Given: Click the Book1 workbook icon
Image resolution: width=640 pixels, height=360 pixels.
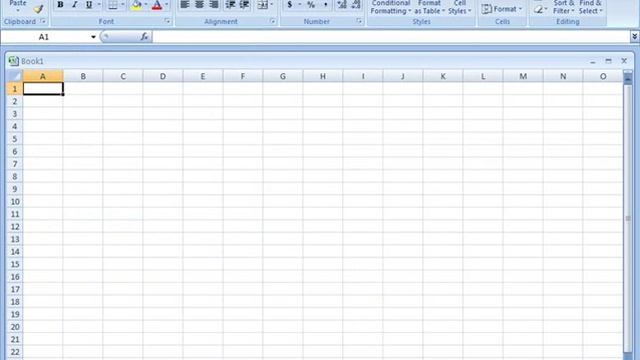Looking at the screenshot, I should (x=13, y=61).
